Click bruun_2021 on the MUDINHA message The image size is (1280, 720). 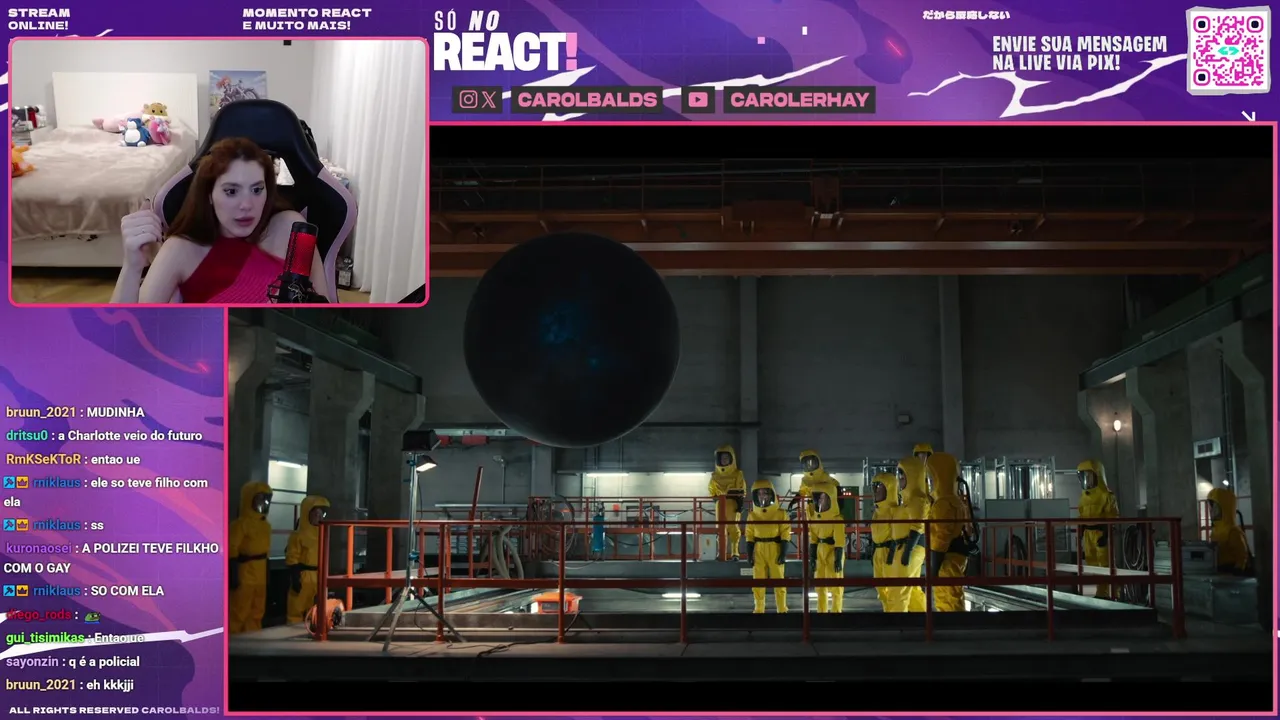click(41, 413)
